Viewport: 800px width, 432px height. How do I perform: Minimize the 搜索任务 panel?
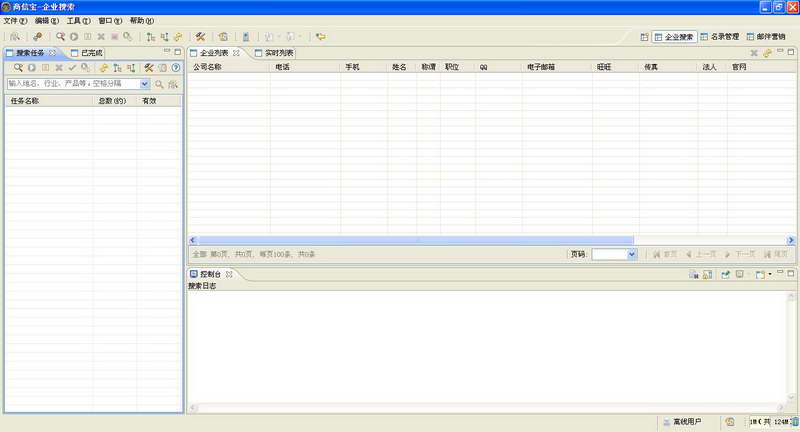click(166, 52)
